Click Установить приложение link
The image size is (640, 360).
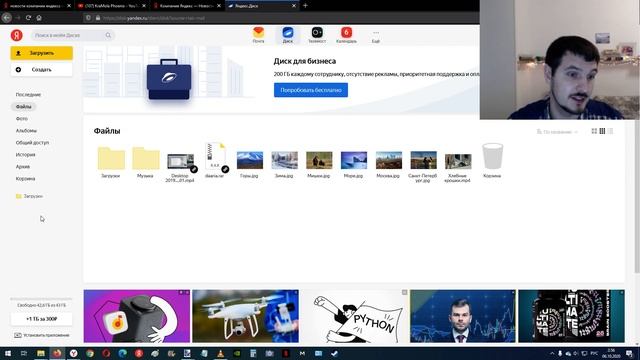point(42,336)
